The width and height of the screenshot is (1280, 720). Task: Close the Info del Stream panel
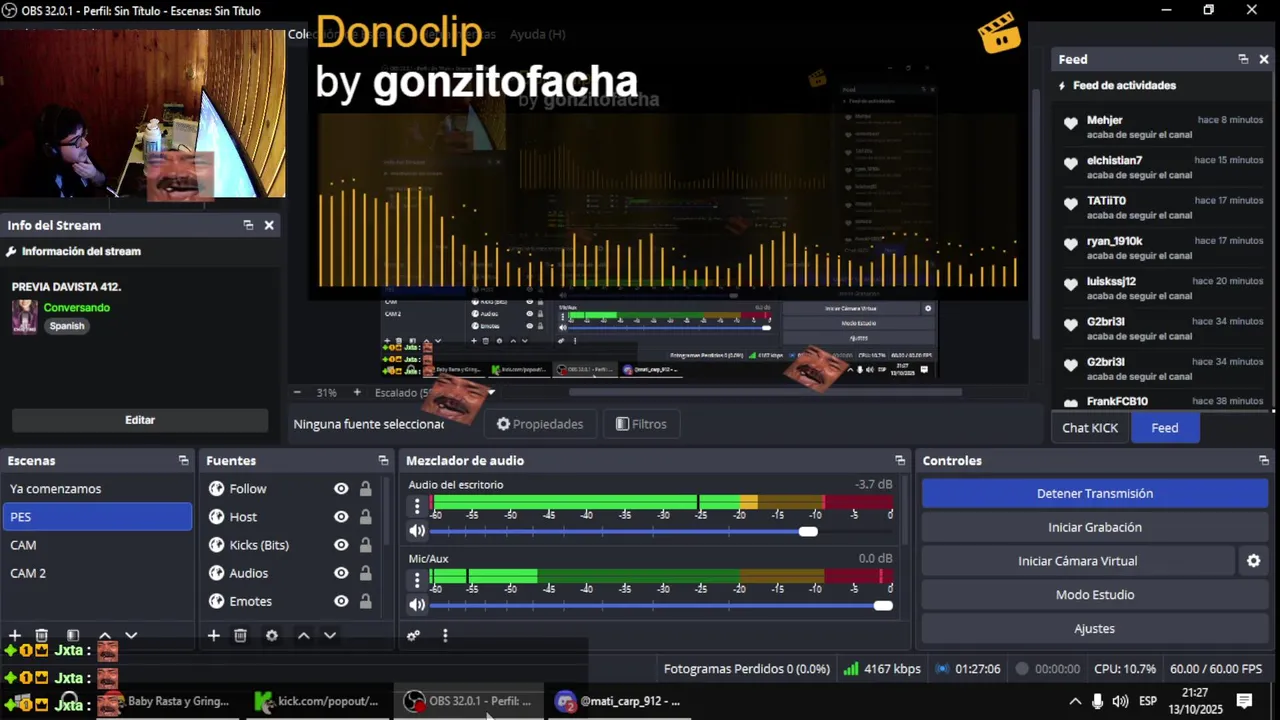click(269, 225)
